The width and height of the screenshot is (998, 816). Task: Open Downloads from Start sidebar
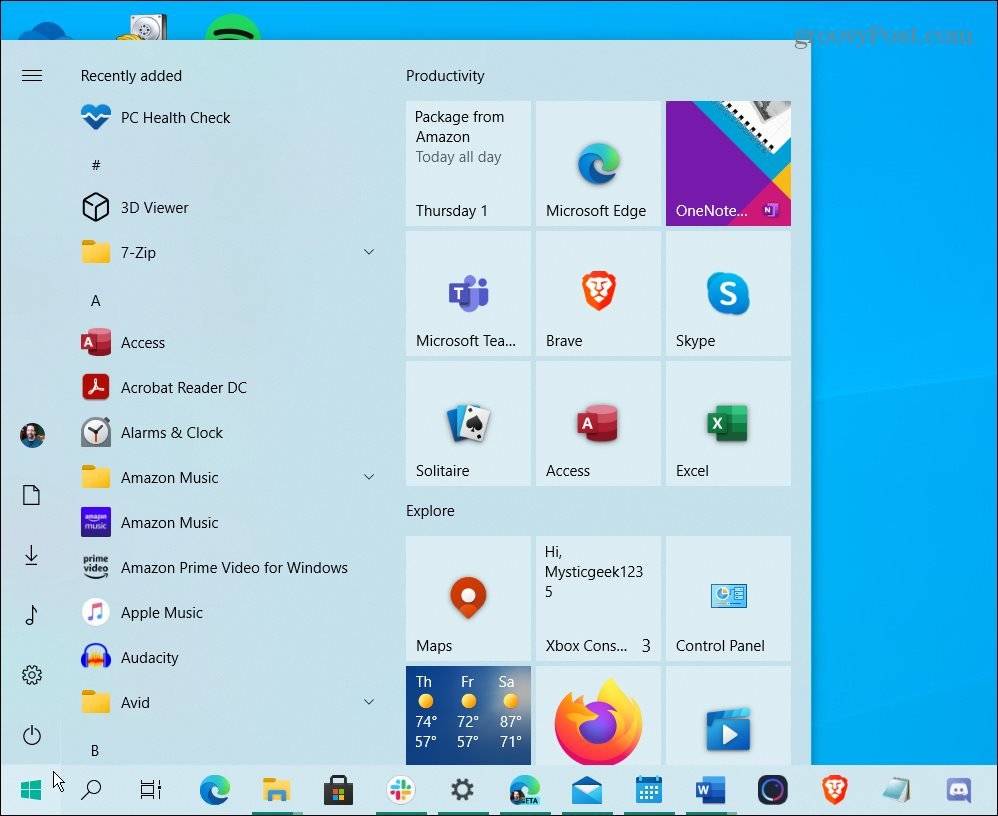point(32,555)
